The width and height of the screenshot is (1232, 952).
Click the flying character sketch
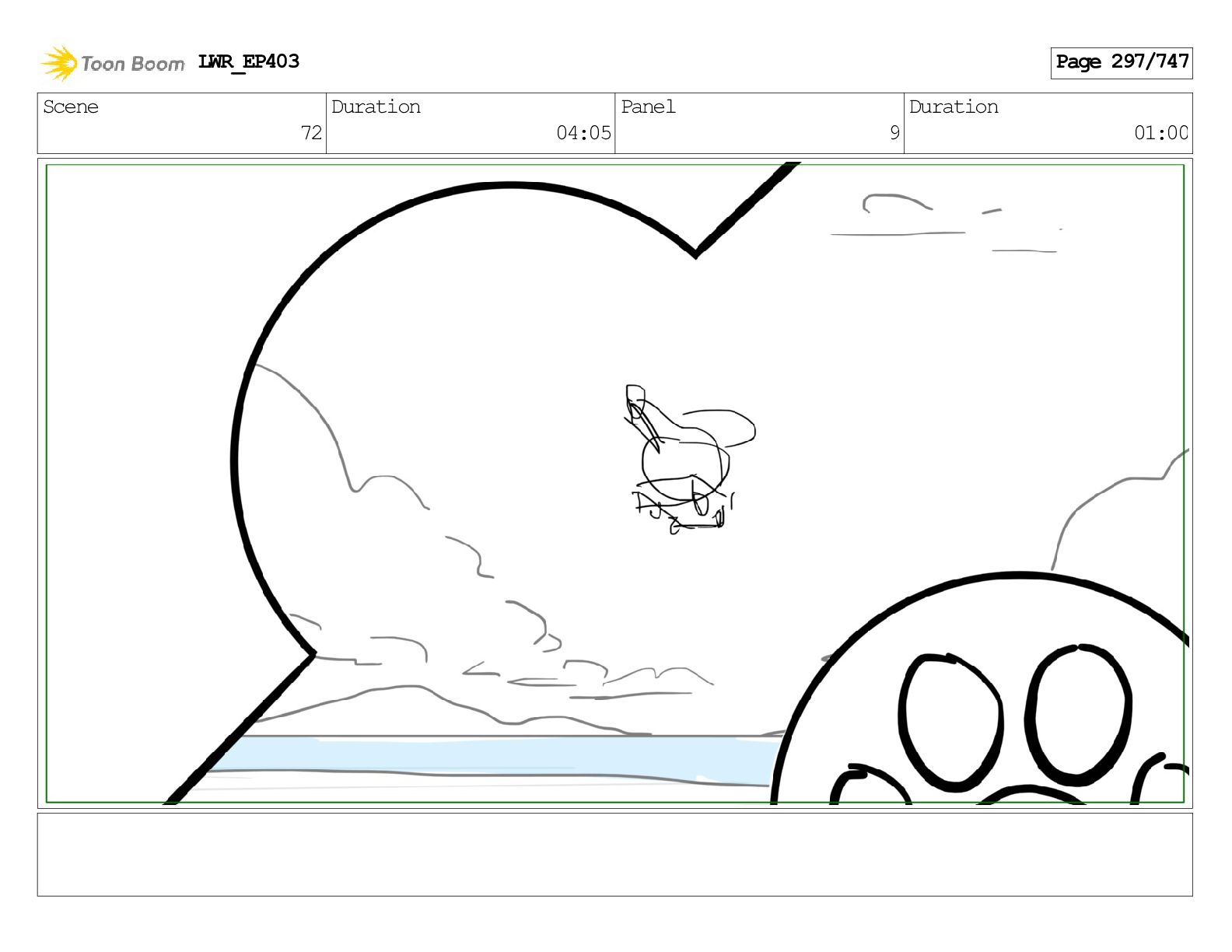tap(689, 459)
